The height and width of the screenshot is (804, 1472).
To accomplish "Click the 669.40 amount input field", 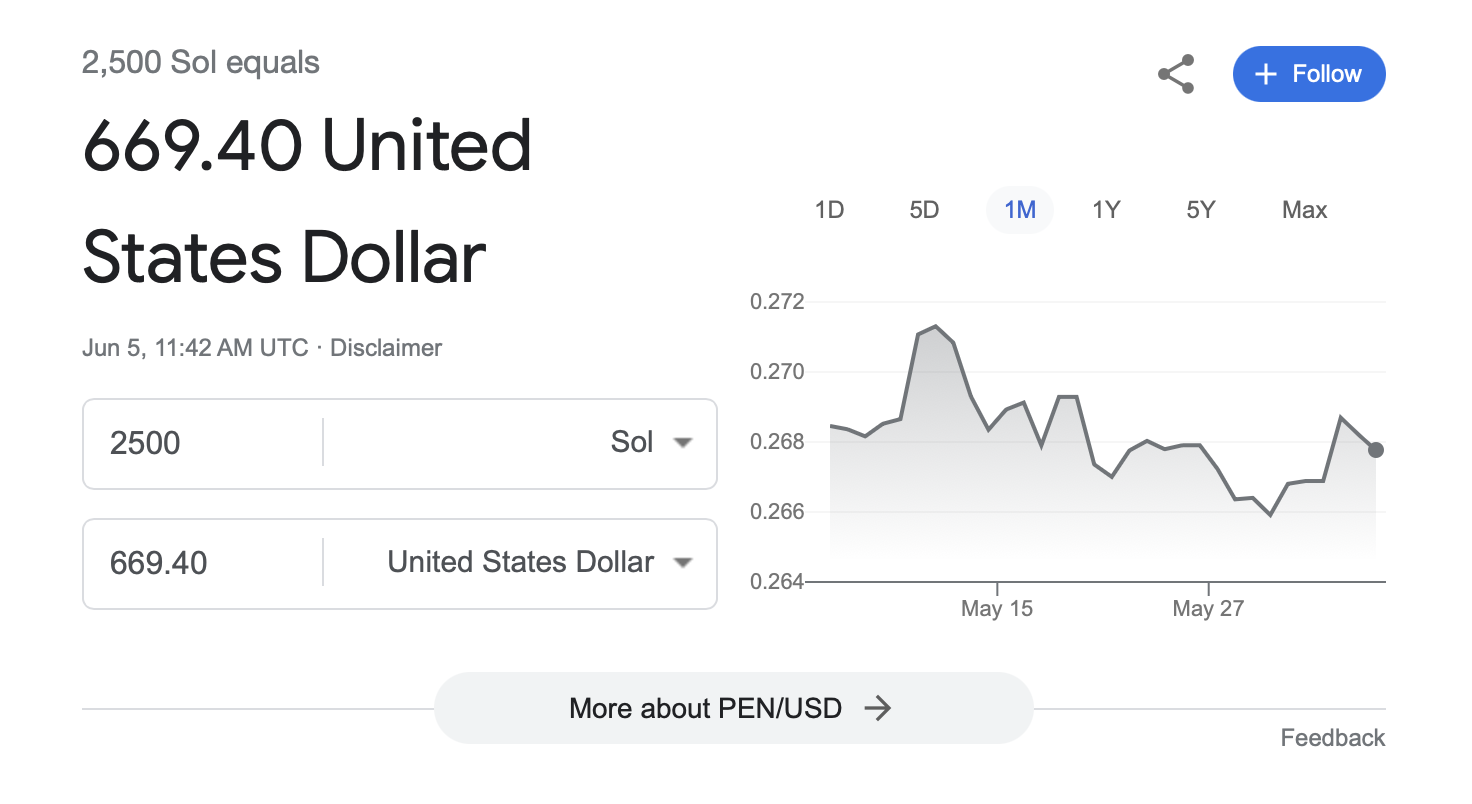I will coord(203,563).
